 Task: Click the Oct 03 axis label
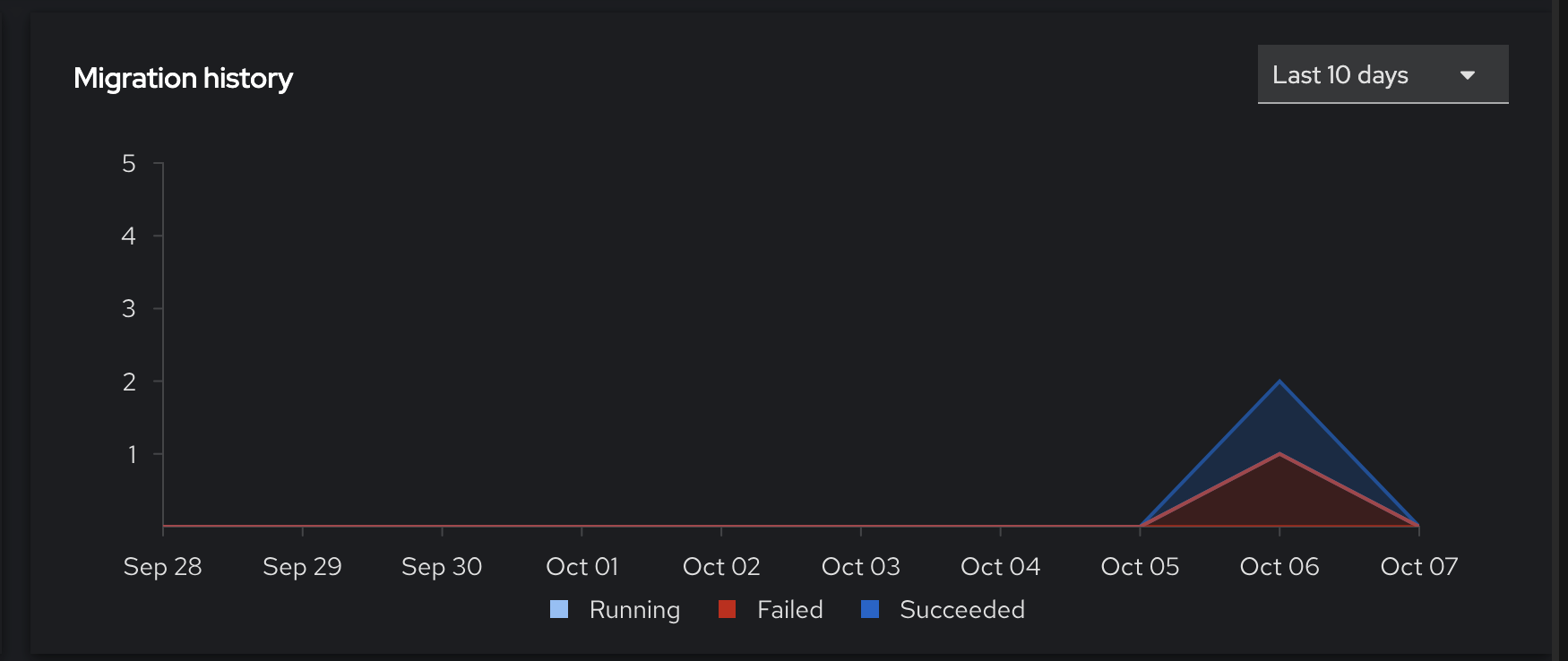point(861,567)
